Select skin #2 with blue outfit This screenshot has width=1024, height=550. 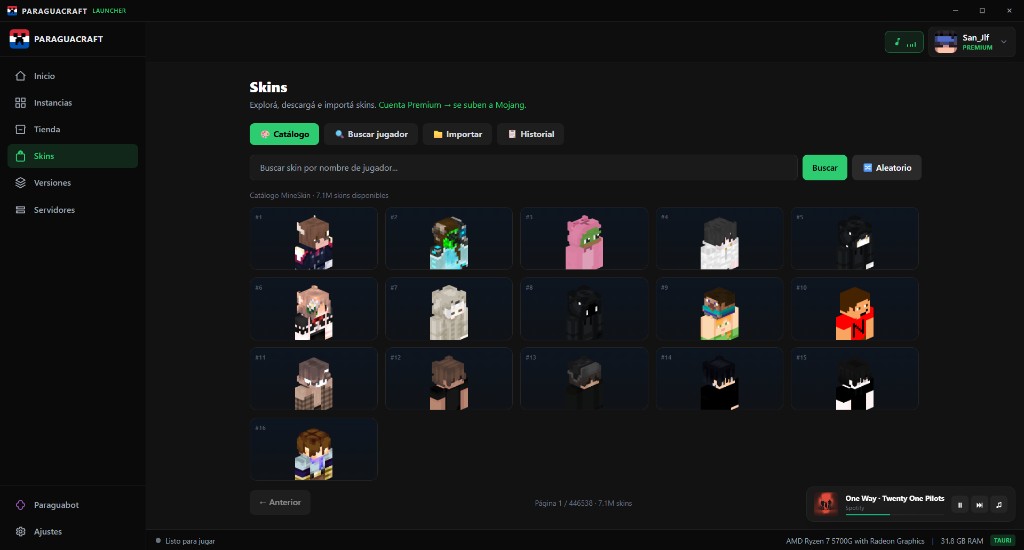(449, 238)
